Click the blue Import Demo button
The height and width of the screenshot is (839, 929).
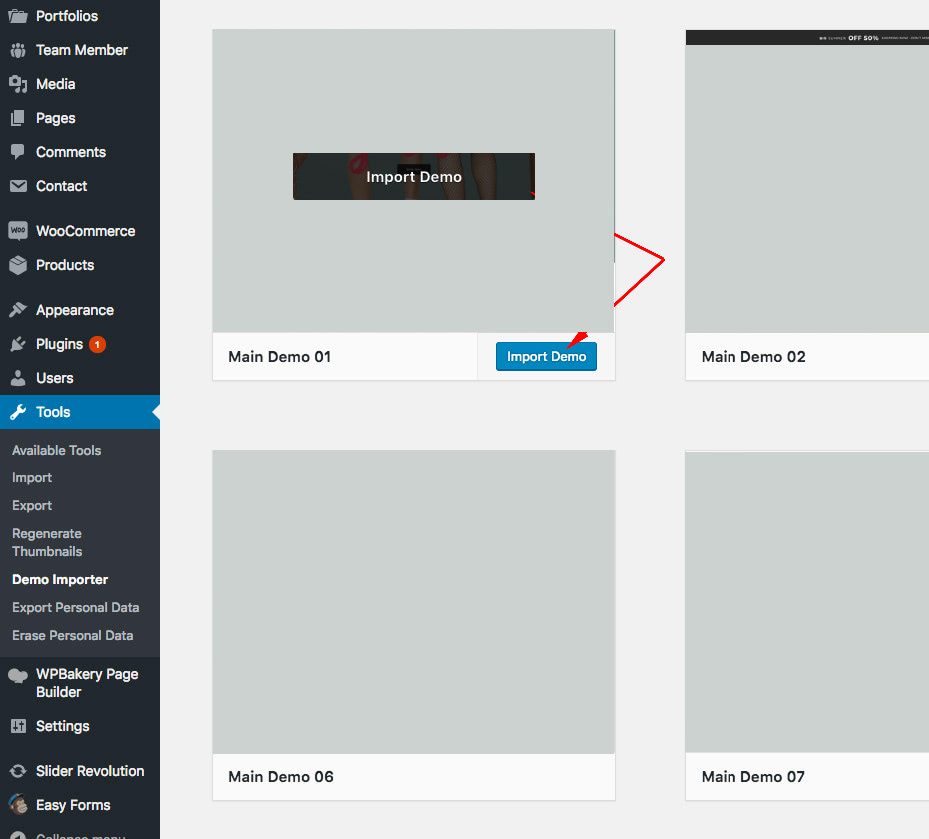point(546,356)
